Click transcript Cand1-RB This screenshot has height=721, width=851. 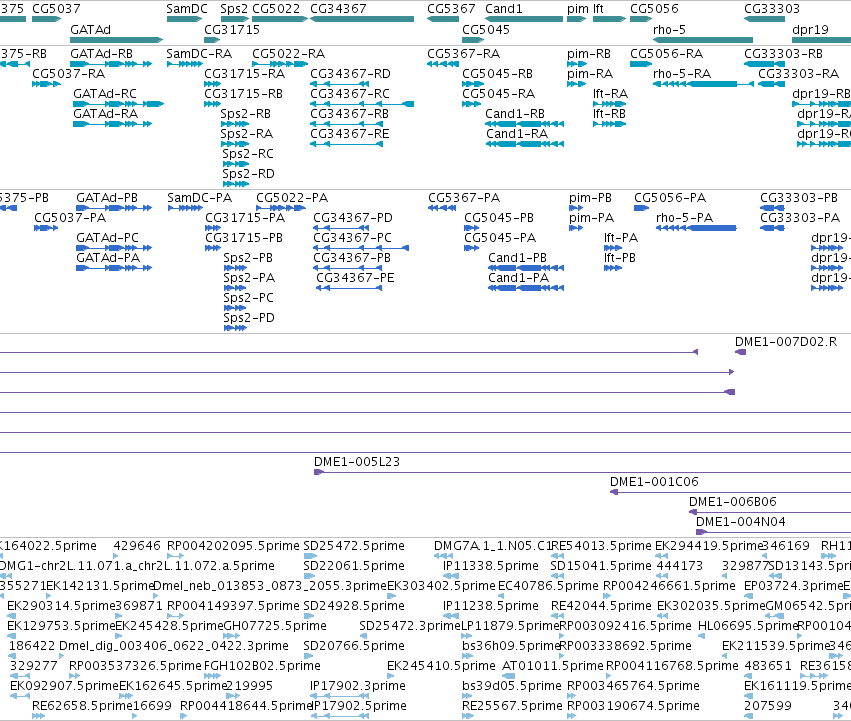point(525,124)
